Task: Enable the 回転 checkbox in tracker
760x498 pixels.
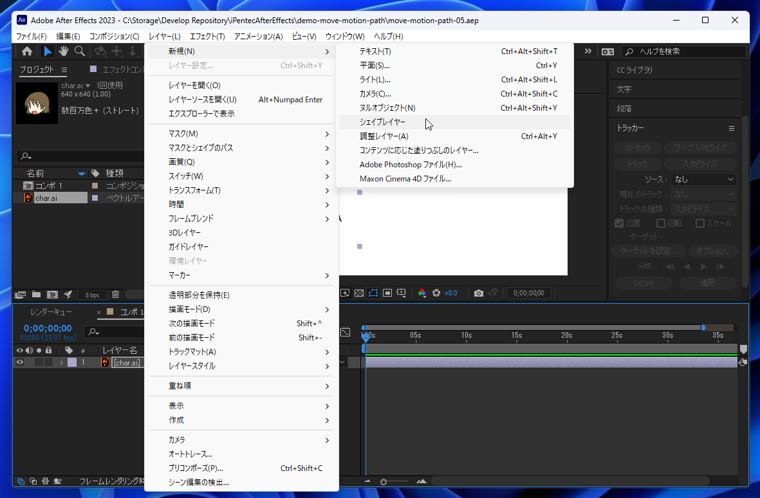Action: (x=660, y=224)
